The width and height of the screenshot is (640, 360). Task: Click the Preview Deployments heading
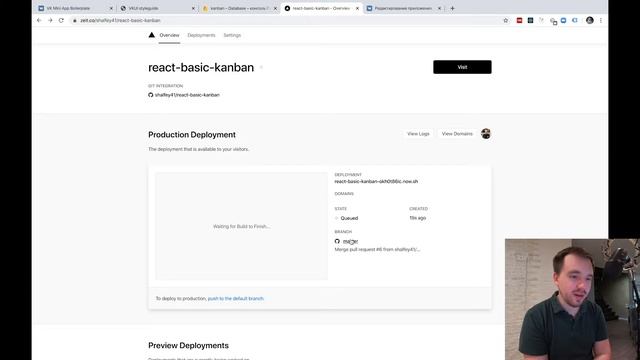pos(188,345)
